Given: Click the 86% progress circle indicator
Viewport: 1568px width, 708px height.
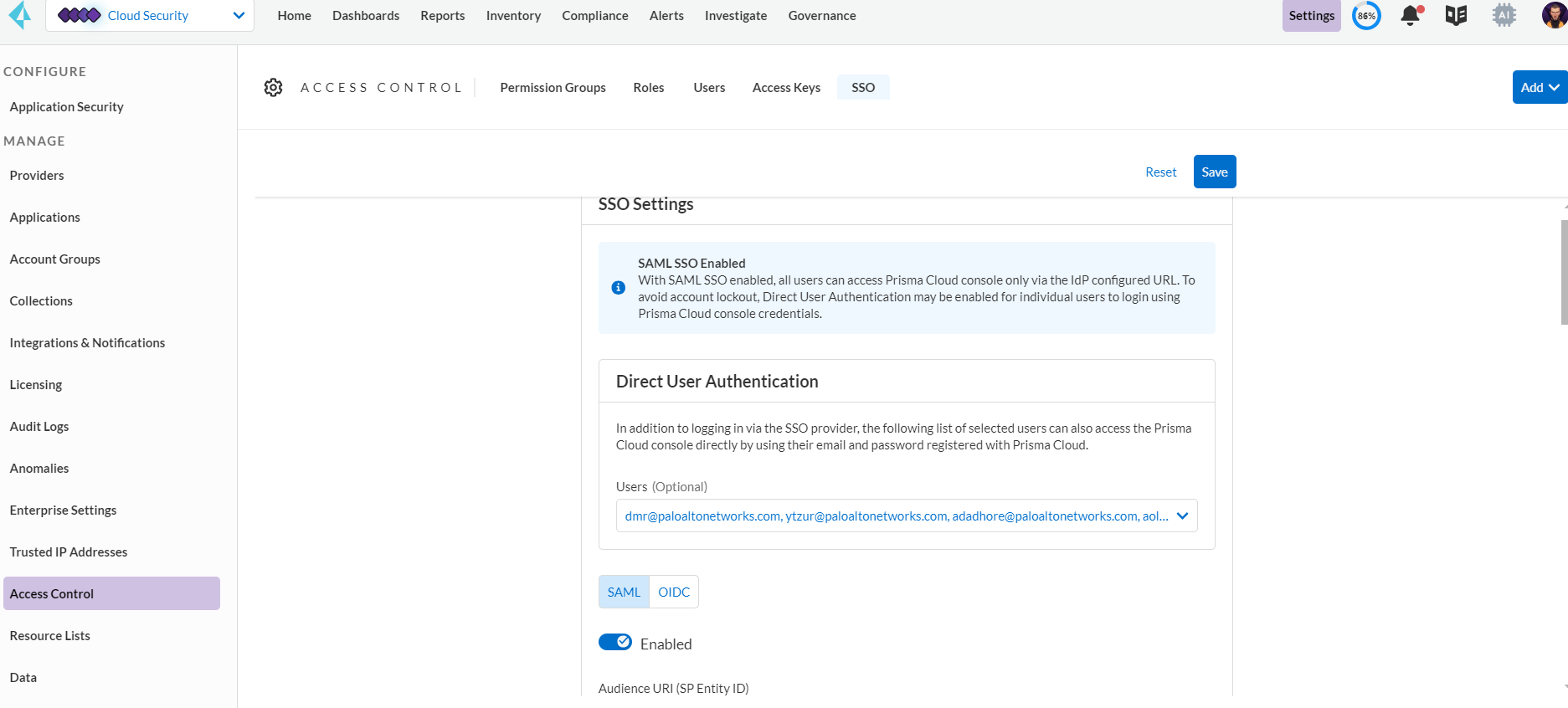Looking at the screenshot, I should tap(1366, 16).
